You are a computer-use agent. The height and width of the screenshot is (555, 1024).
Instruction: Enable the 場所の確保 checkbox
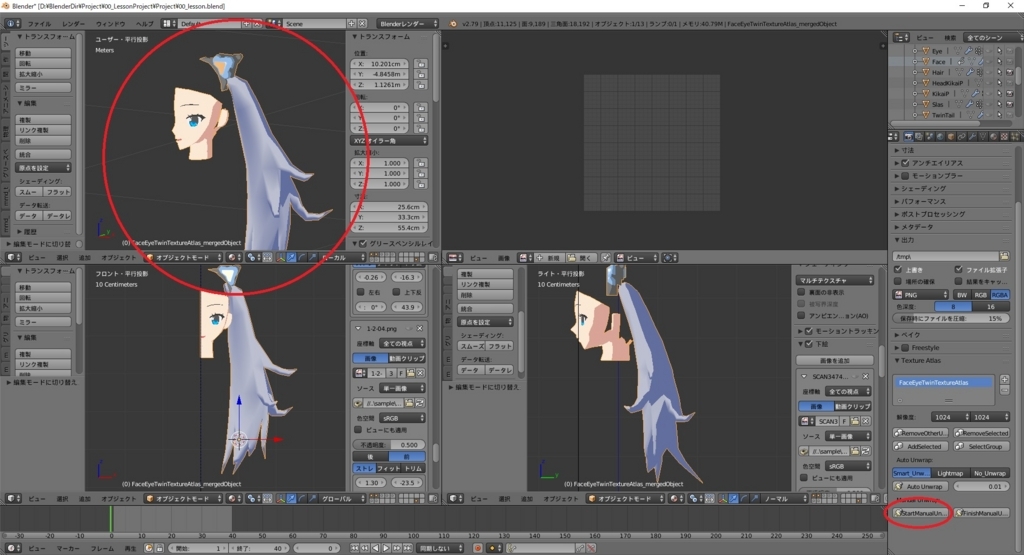(898, 281)
